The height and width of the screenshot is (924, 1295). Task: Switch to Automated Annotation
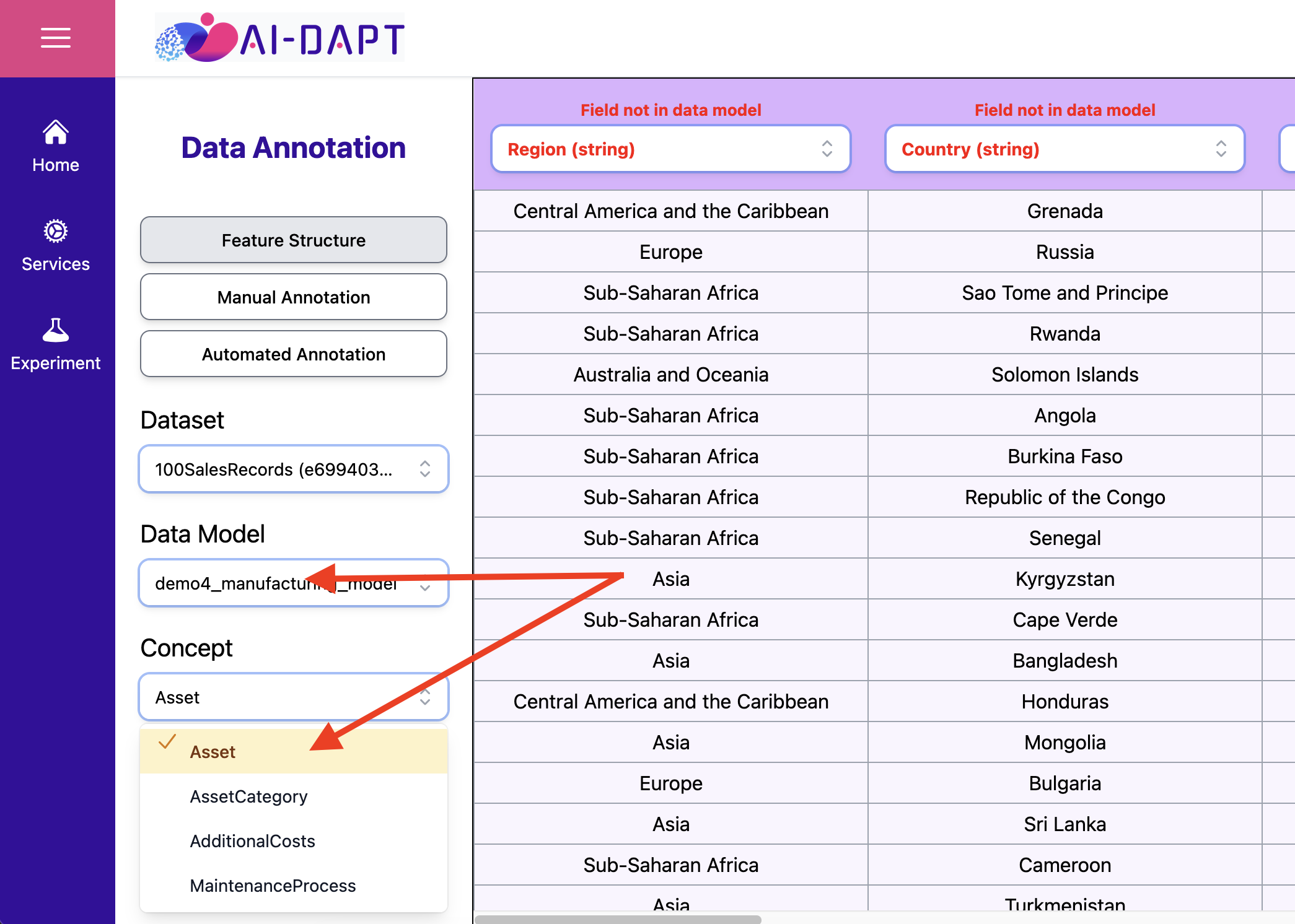[294, 354]
